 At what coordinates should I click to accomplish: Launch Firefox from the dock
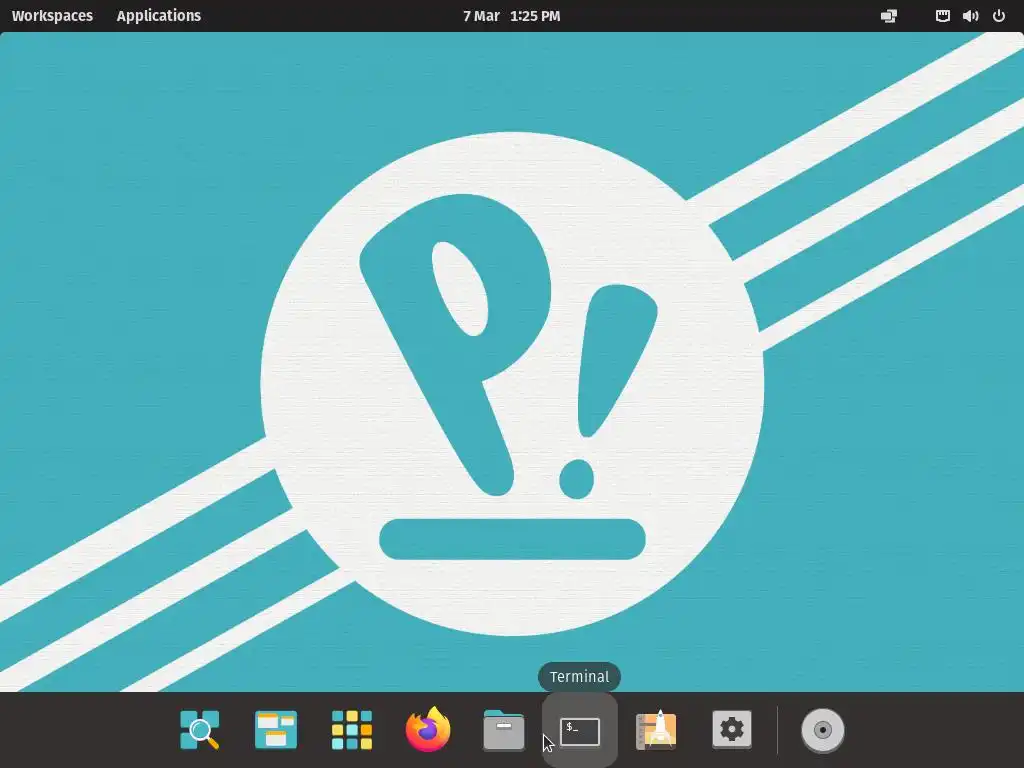428,729
